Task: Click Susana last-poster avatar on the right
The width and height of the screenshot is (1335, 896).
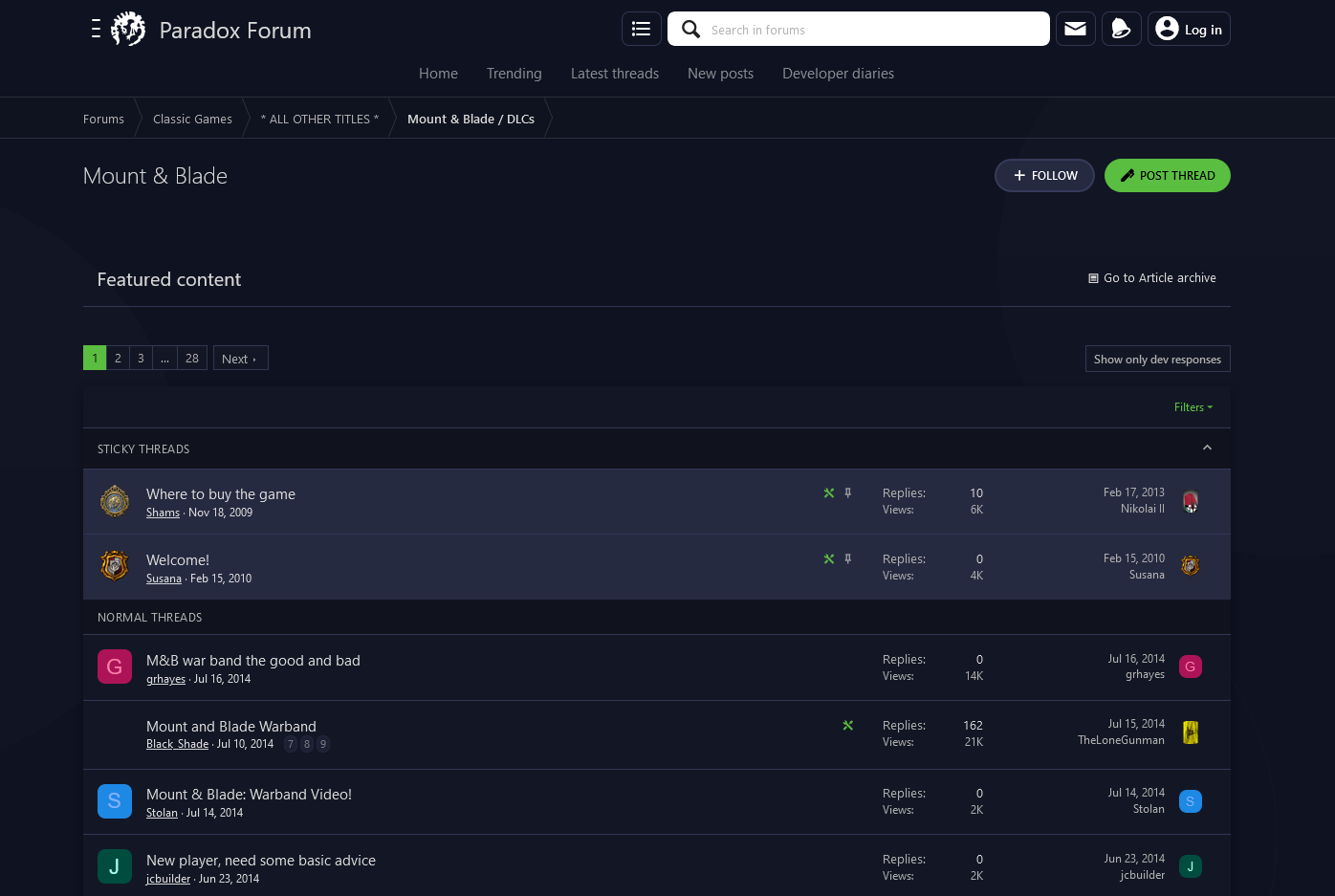Action: [x=1191, y=566]
